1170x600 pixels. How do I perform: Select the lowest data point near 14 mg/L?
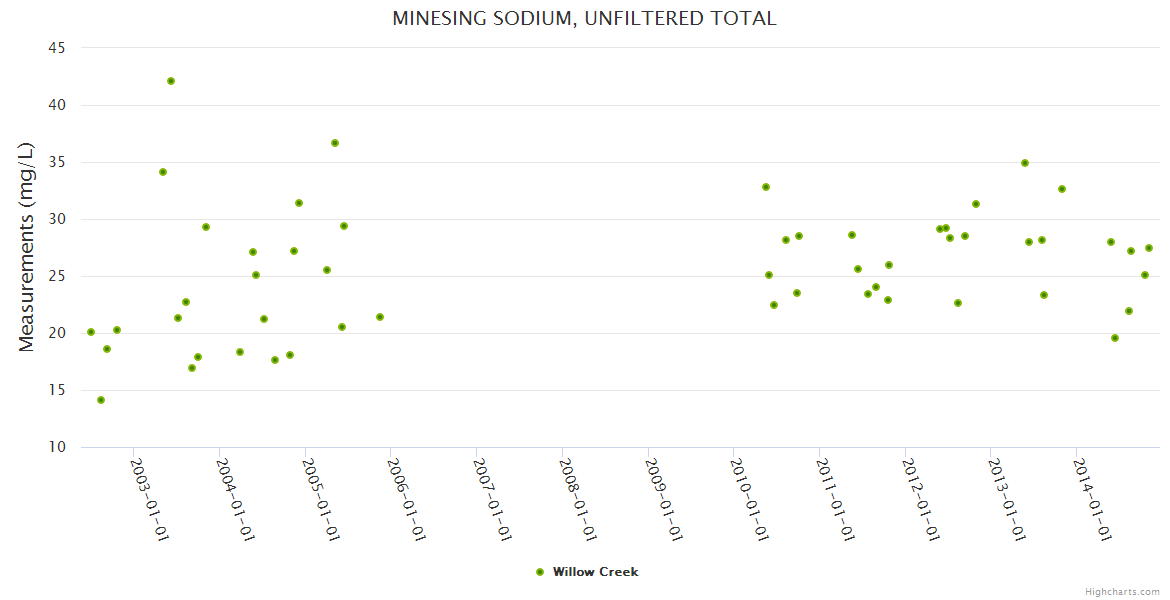[101, 400]
